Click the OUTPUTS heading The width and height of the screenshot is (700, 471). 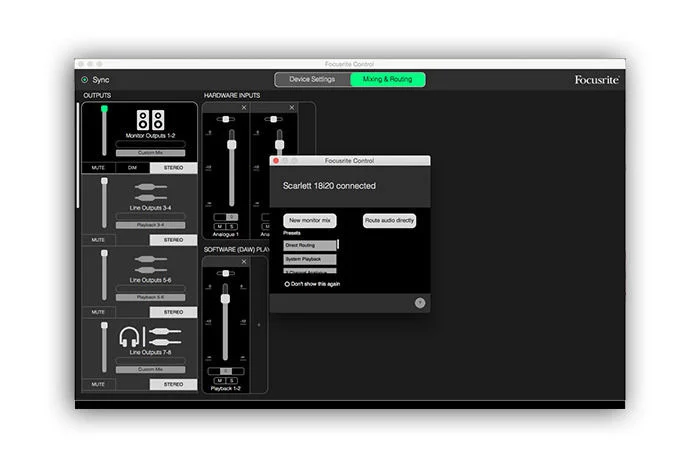97,96
